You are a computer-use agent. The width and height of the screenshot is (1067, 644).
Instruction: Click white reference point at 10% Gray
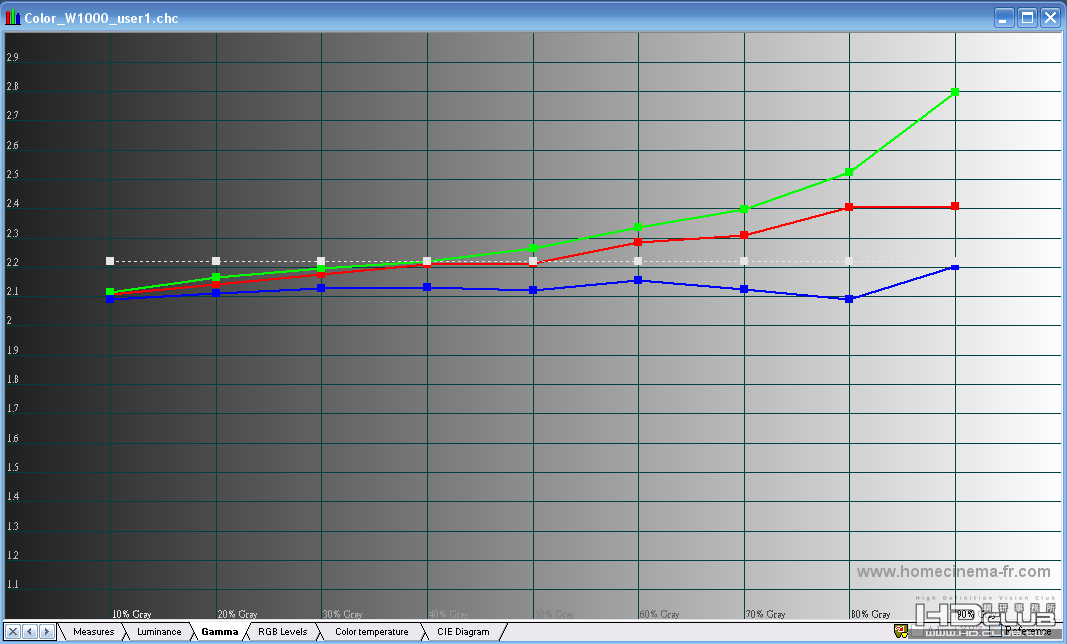110,261
